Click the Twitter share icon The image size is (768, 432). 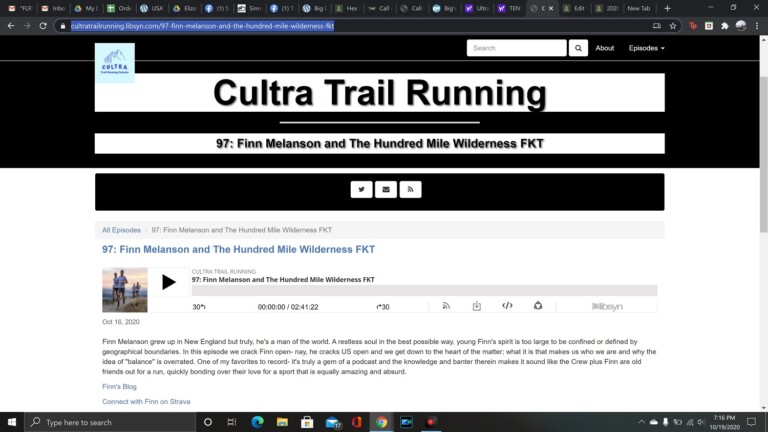tap(361, 189)
